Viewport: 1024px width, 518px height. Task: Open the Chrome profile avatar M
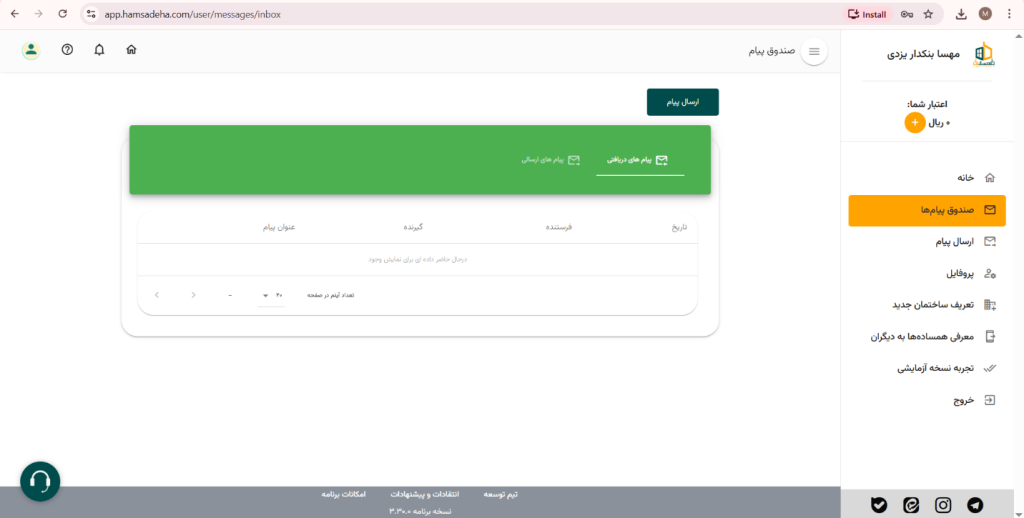click(x=985, y=14)
